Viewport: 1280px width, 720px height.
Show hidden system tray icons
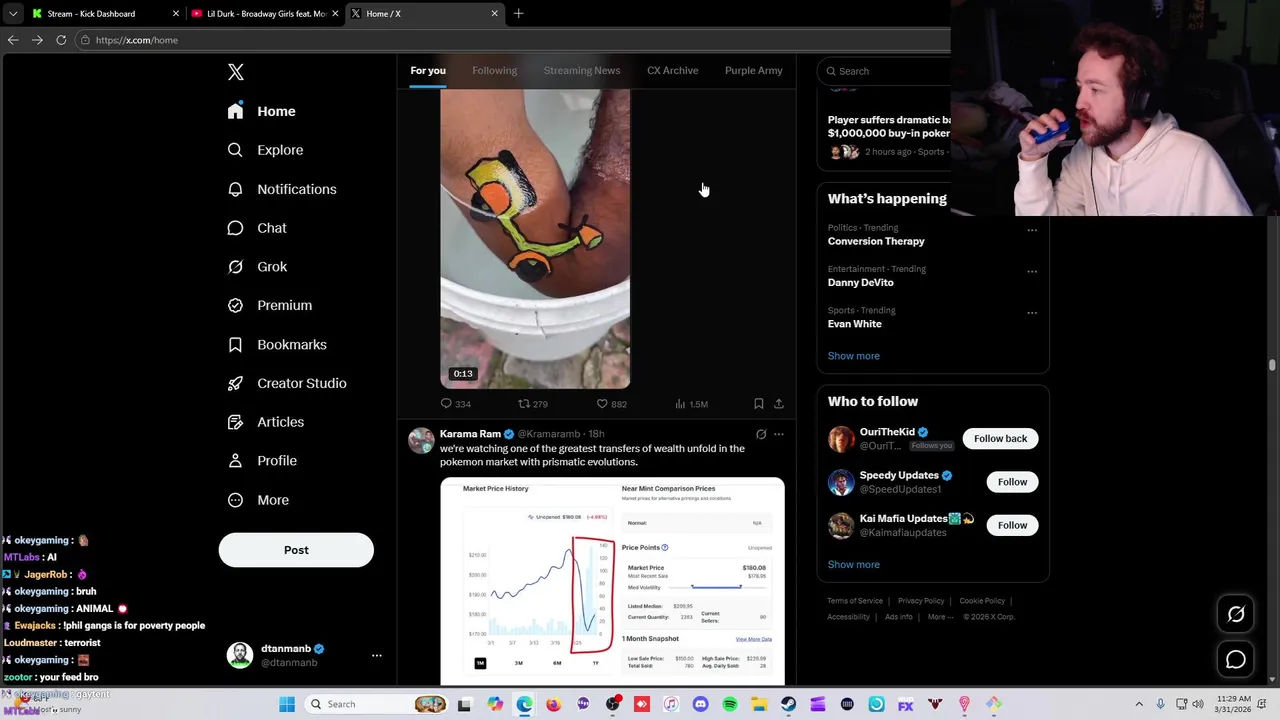click(x=1139, y=705)
